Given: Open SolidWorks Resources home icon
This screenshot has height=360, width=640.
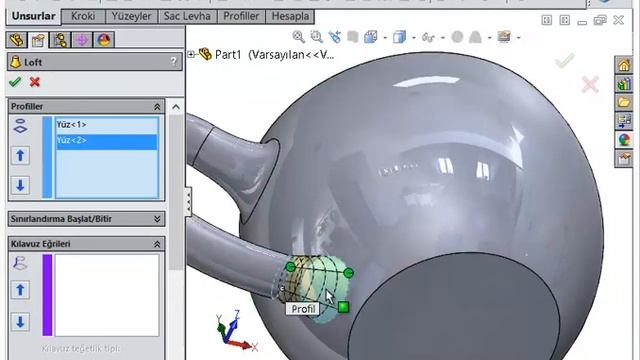Looking at the screenshot, I should pyautogui.click(x=624, y=65).
